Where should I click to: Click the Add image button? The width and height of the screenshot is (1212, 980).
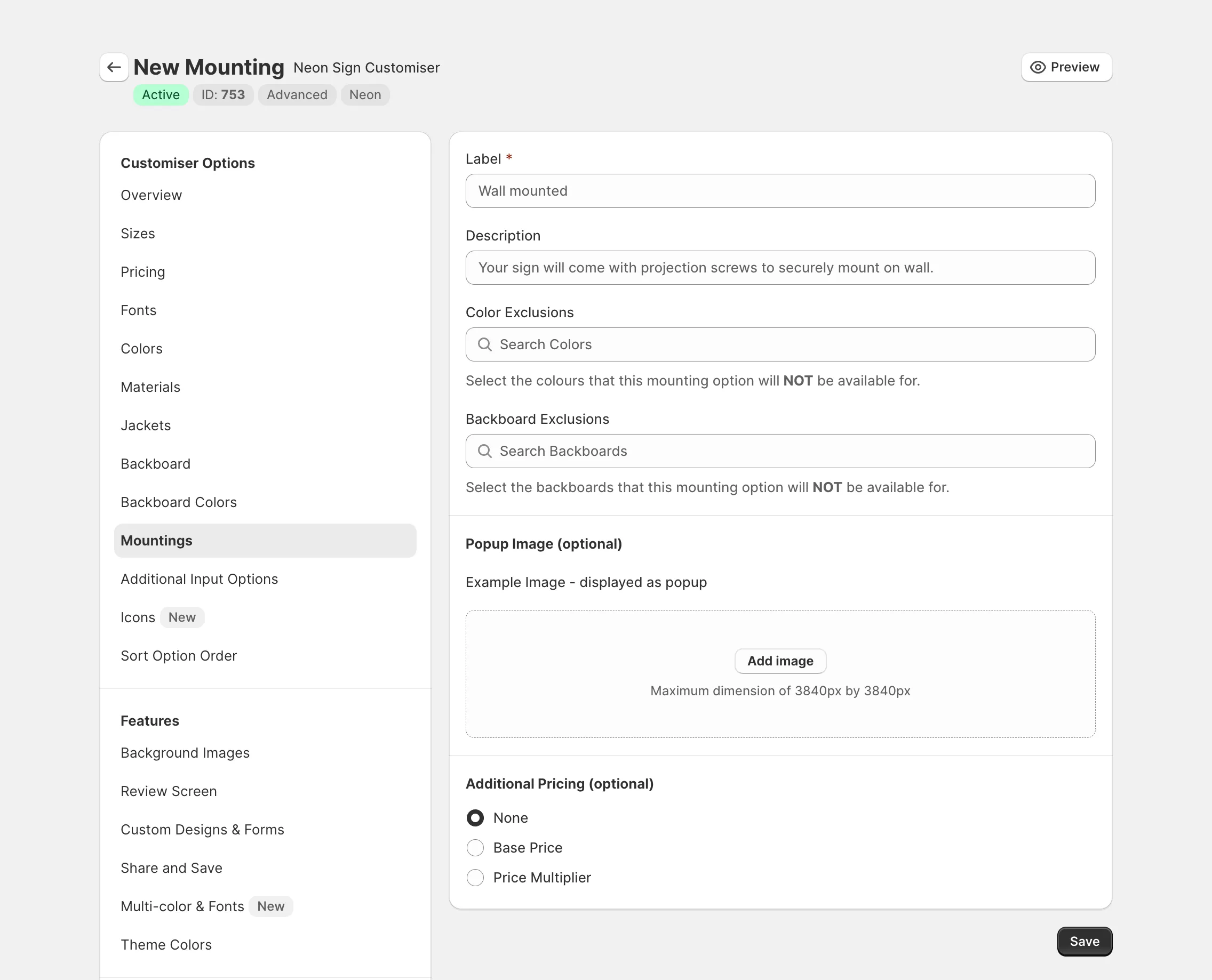coord(780,661)
